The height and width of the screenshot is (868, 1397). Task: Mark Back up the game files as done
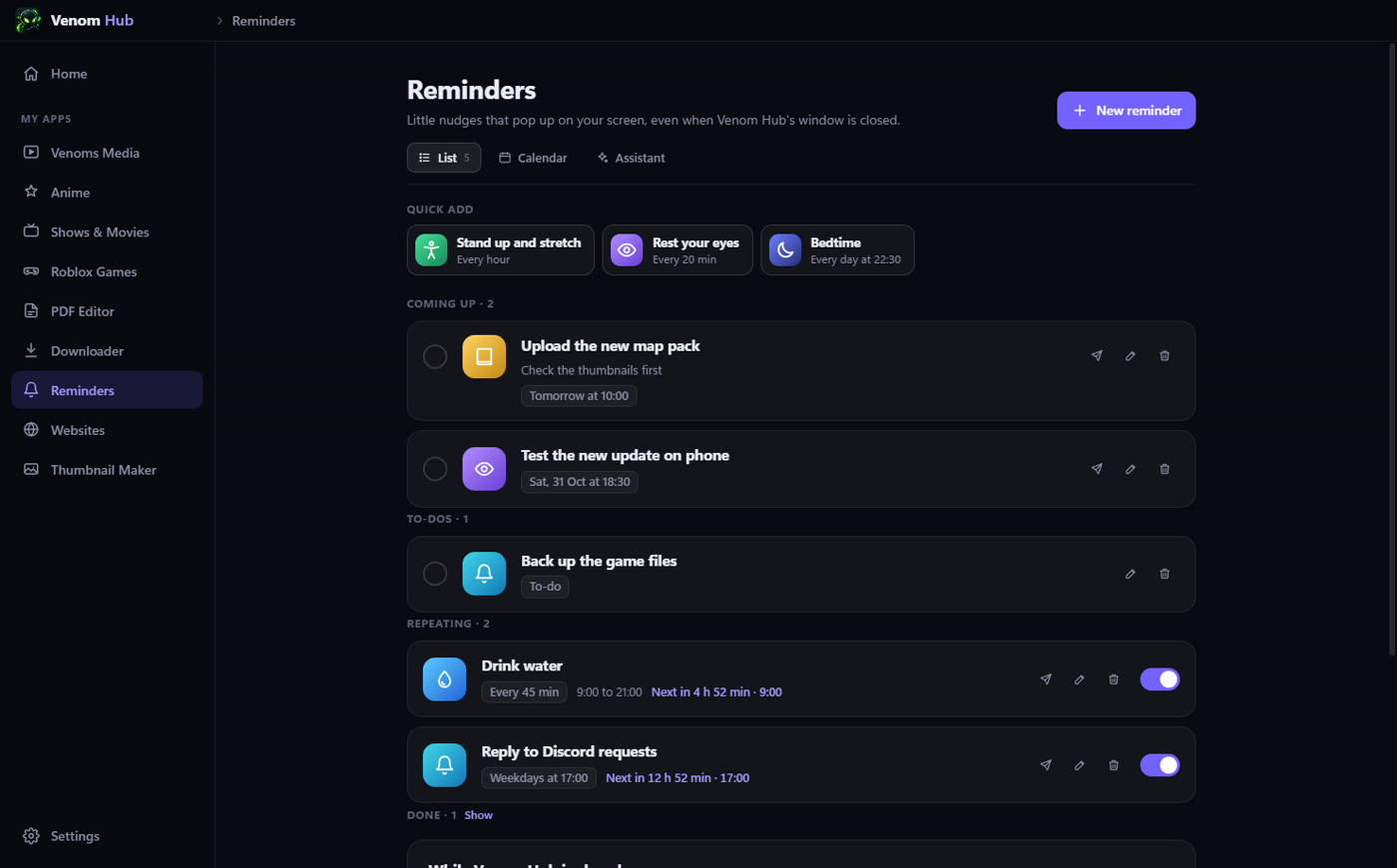[x=435, y=574]
